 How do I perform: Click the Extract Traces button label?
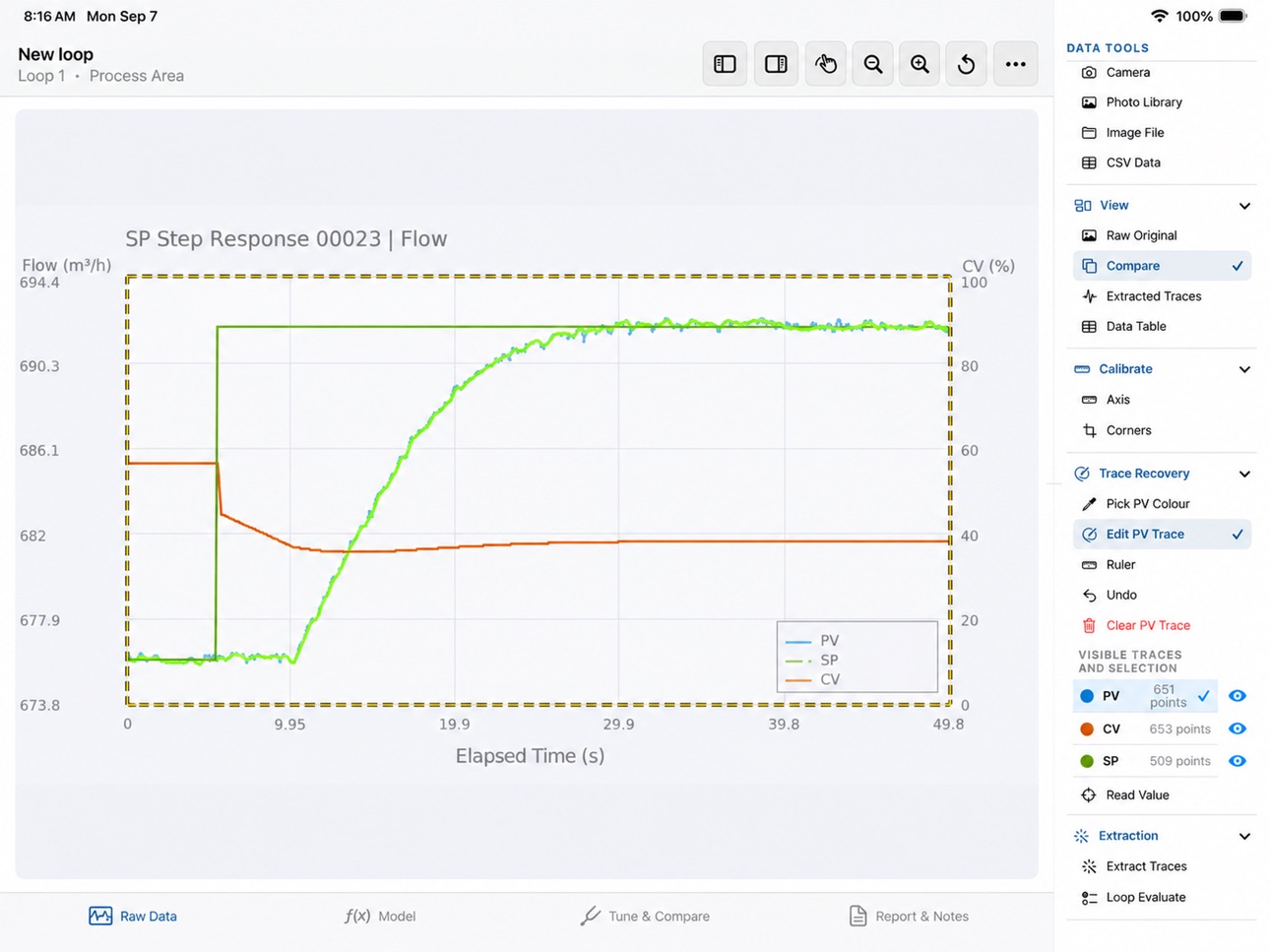[1146, 866]
